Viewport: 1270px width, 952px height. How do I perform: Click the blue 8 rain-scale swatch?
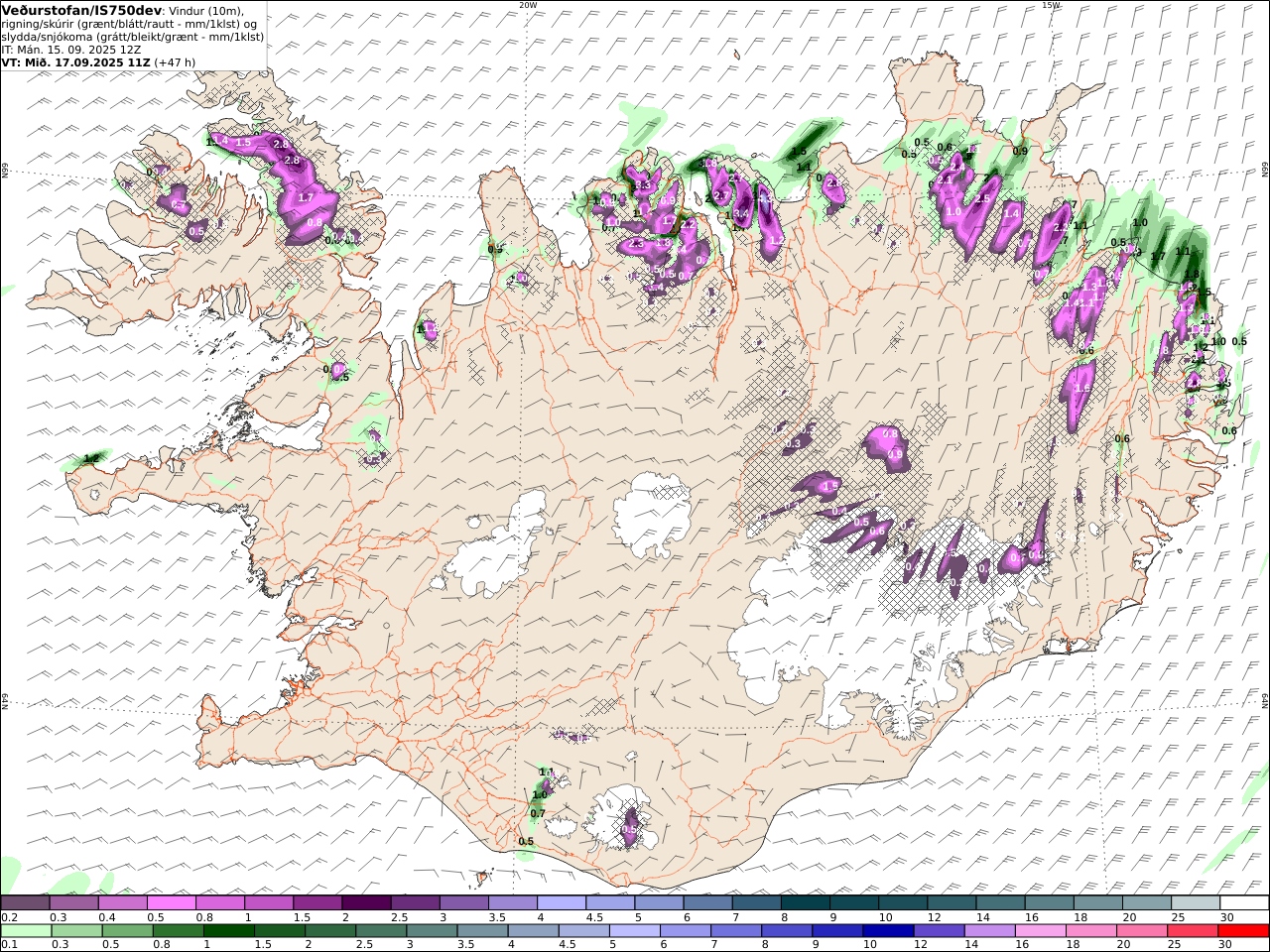(786, 931)
